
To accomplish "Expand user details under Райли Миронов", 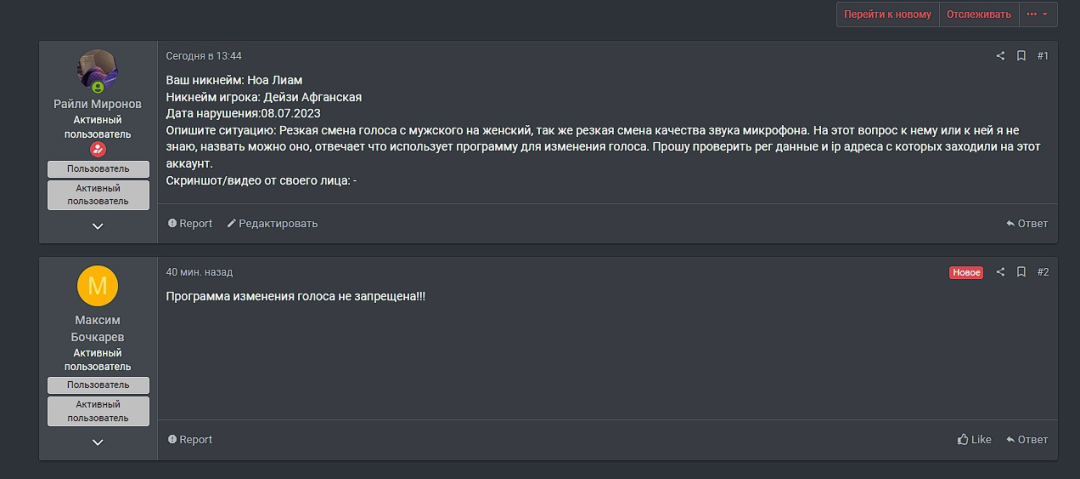I will [98, 226].
